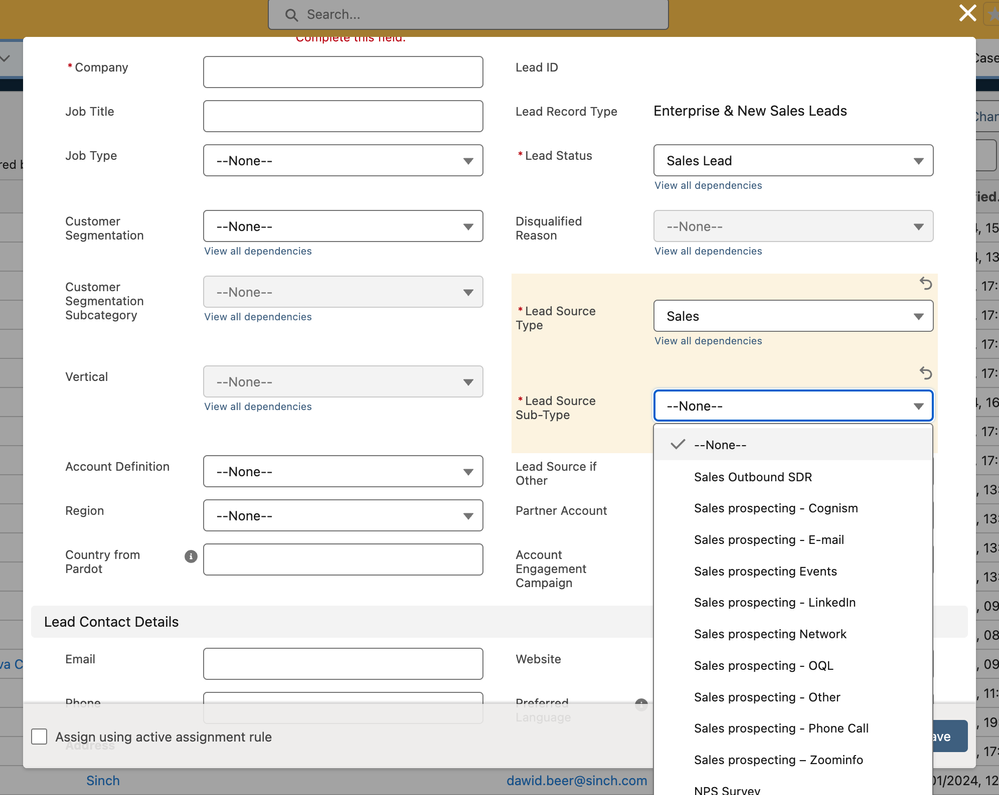Choose Sales prospecting - Other

(x=793, y=697)
